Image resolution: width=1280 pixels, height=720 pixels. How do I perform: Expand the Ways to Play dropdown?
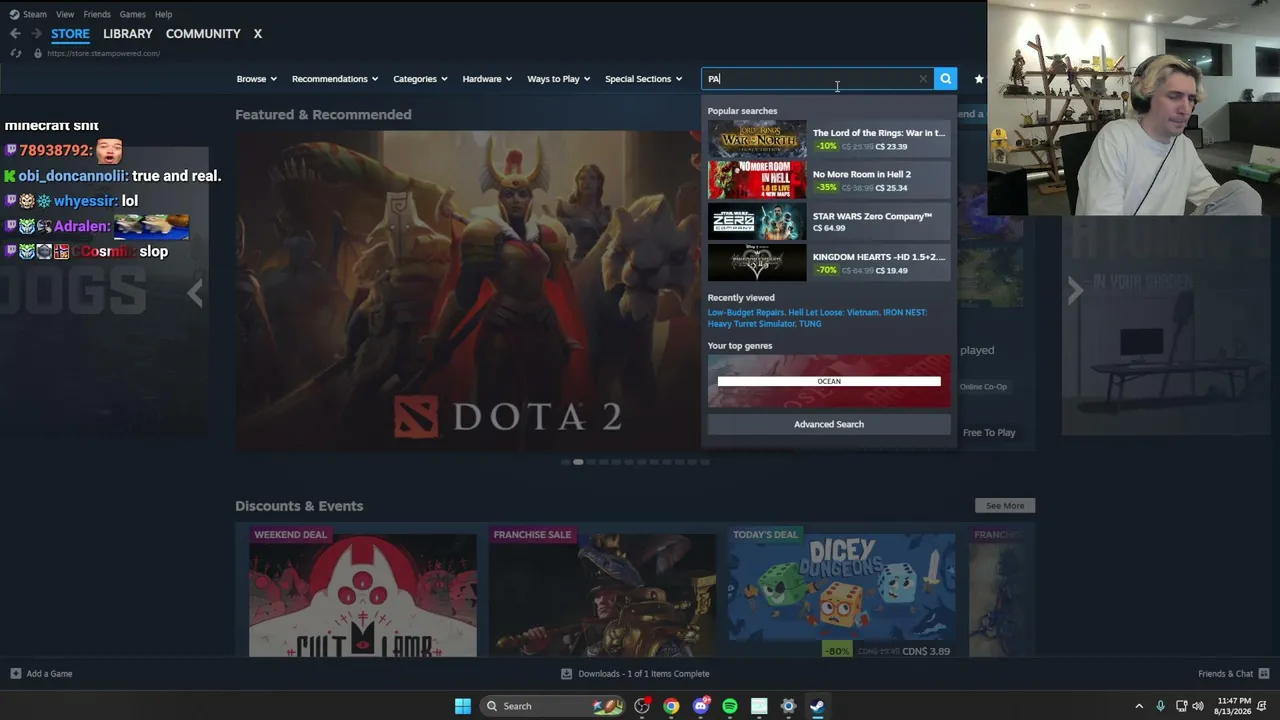tap(558, 79)
